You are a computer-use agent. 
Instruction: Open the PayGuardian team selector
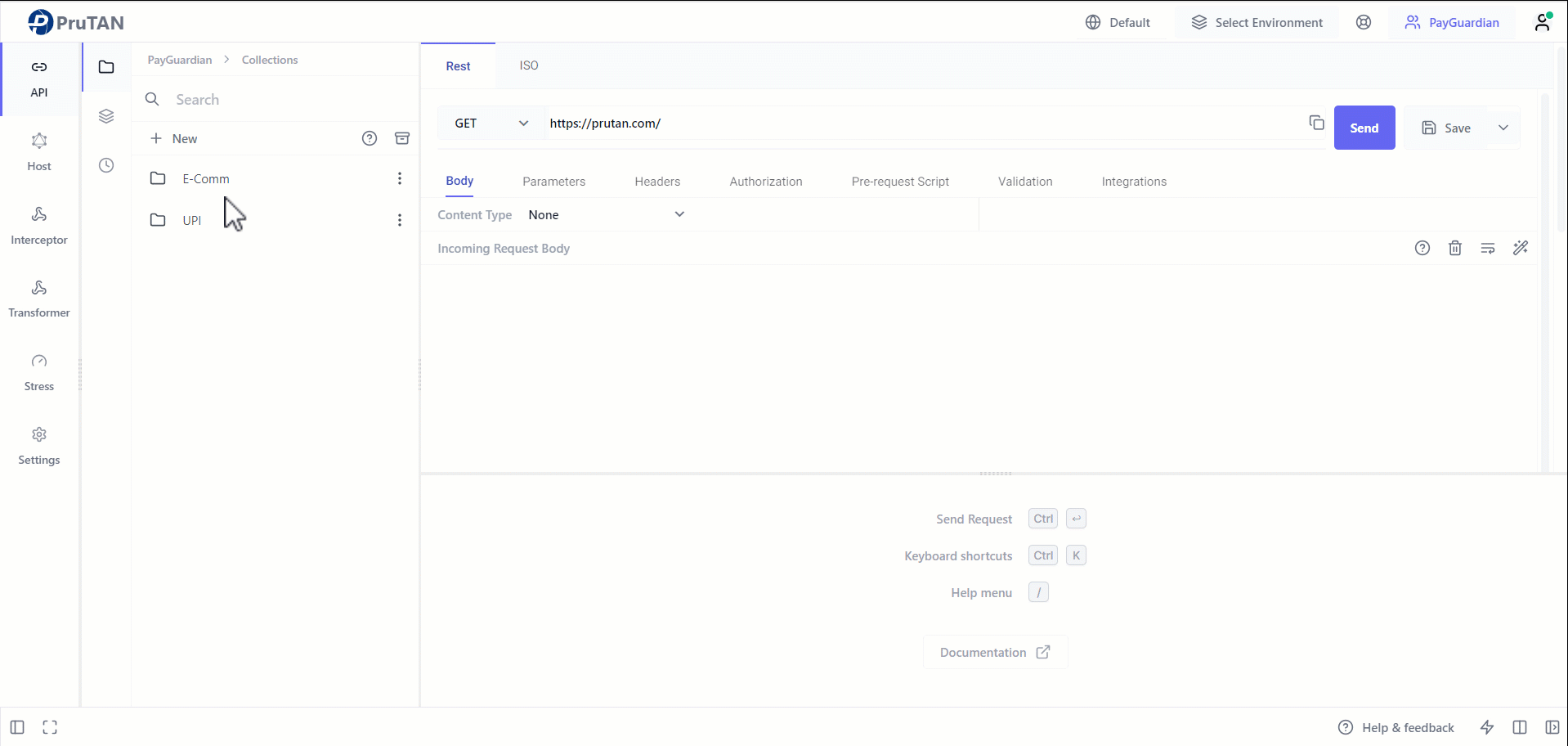click(x=1452, y=22)
